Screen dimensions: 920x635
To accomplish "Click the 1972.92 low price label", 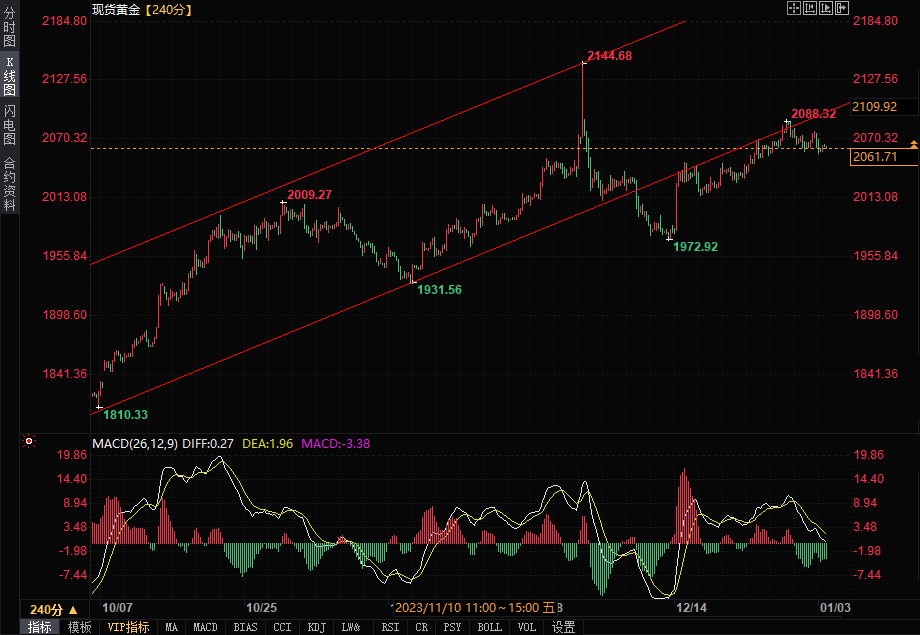I will tap(695, 246).
